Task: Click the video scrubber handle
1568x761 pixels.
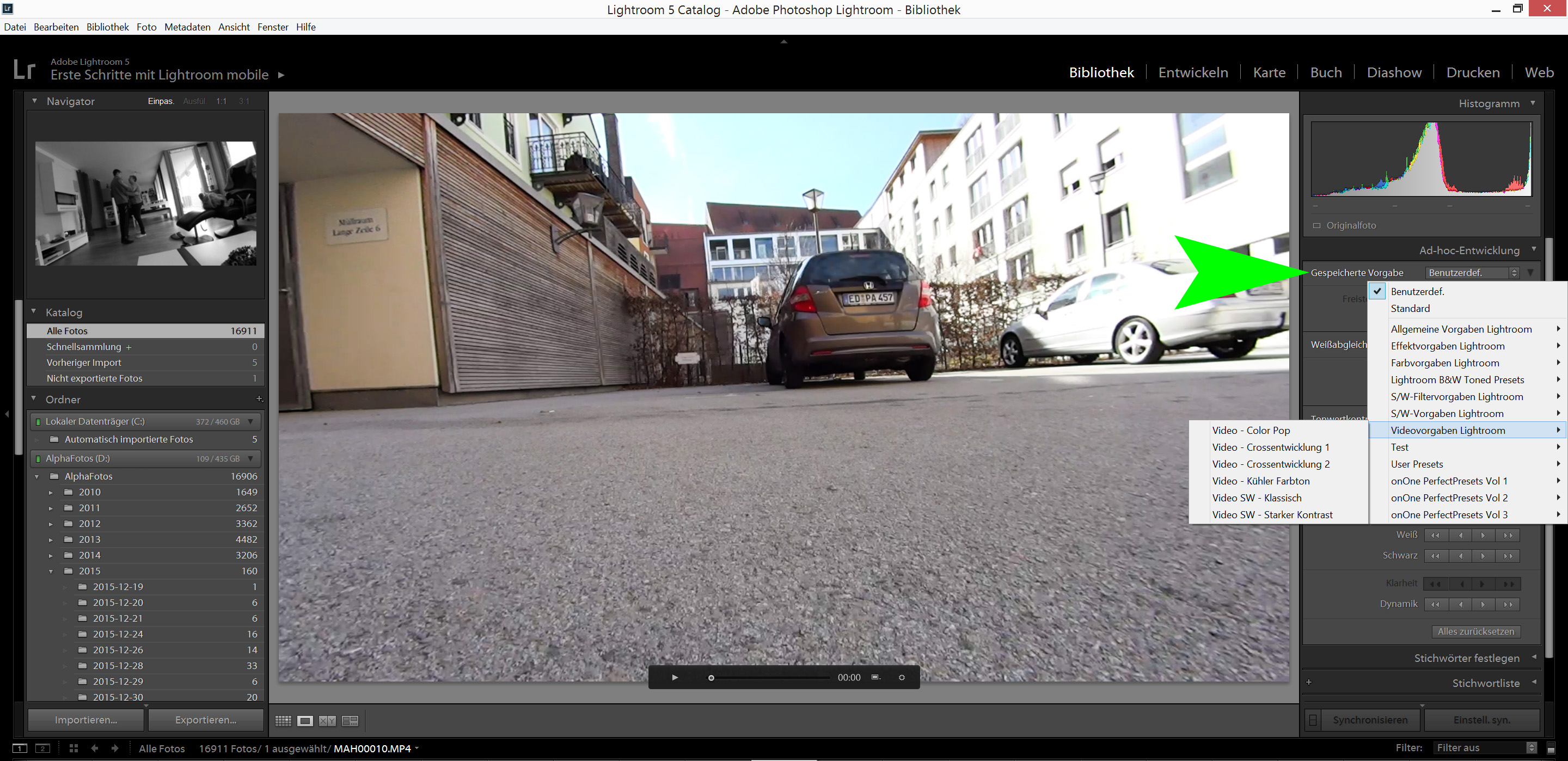Action: pos(710,678)
